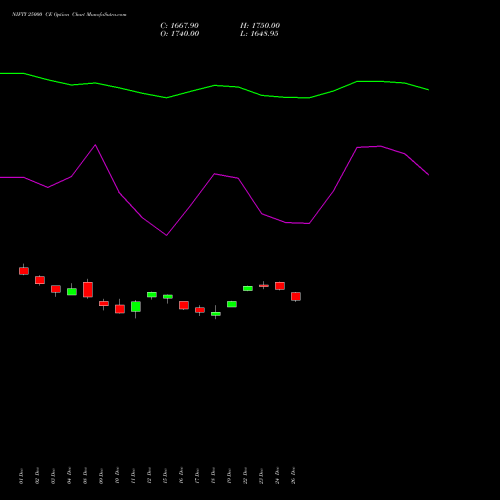The width and height of the screenshot is (500, 500).
Task: Click the red candlestick above 01 Dec
Action: (24, 271)
